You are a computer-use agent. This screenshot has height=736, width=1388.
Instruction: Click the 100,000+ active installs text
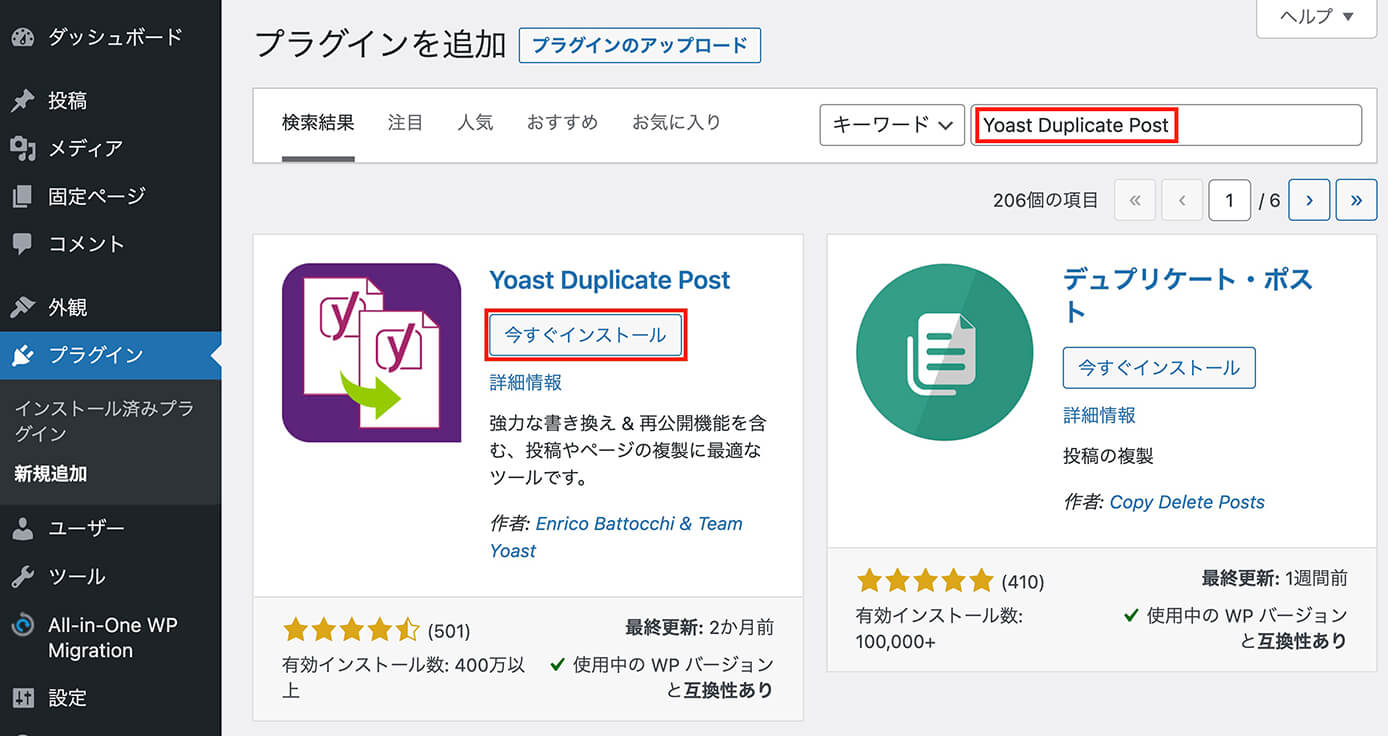point(896,641)
